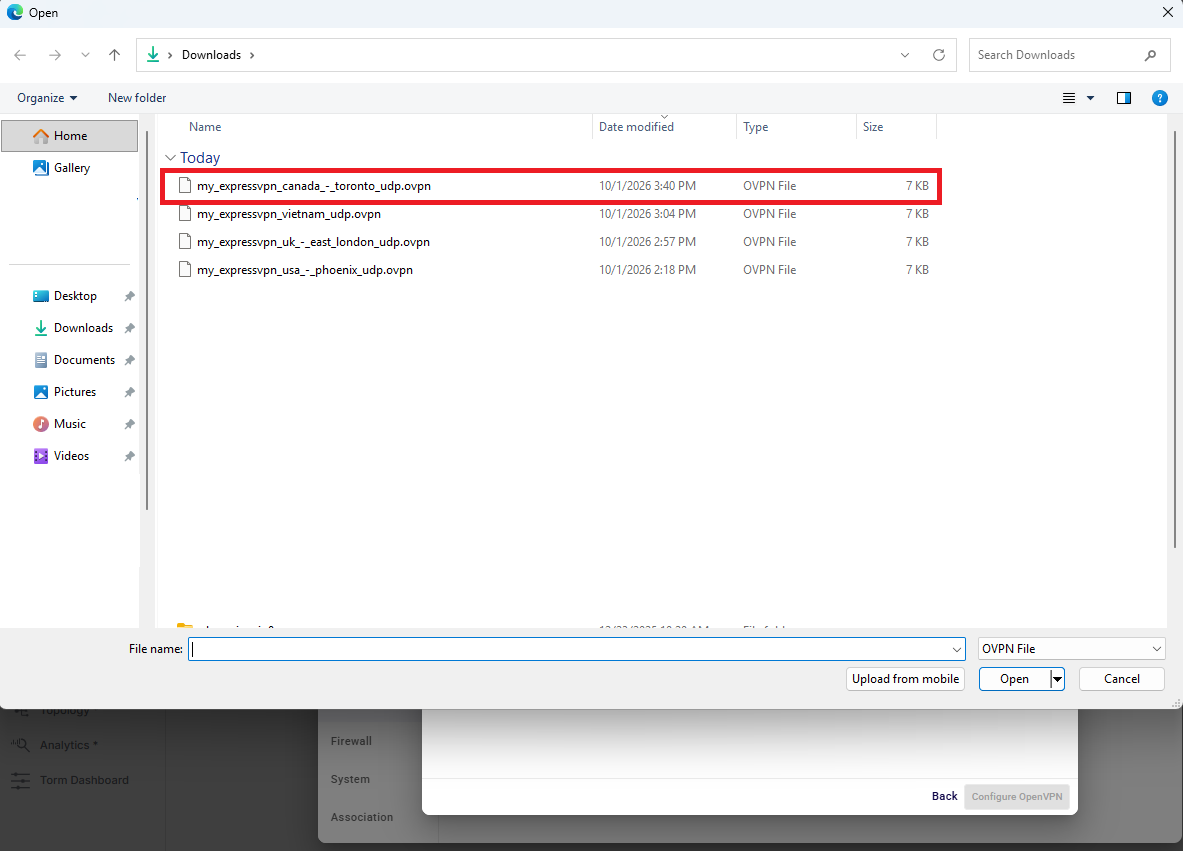Refresh the Downloads folder listing
This screenshot has width=1183, height=851.
[x=939, y=55]
